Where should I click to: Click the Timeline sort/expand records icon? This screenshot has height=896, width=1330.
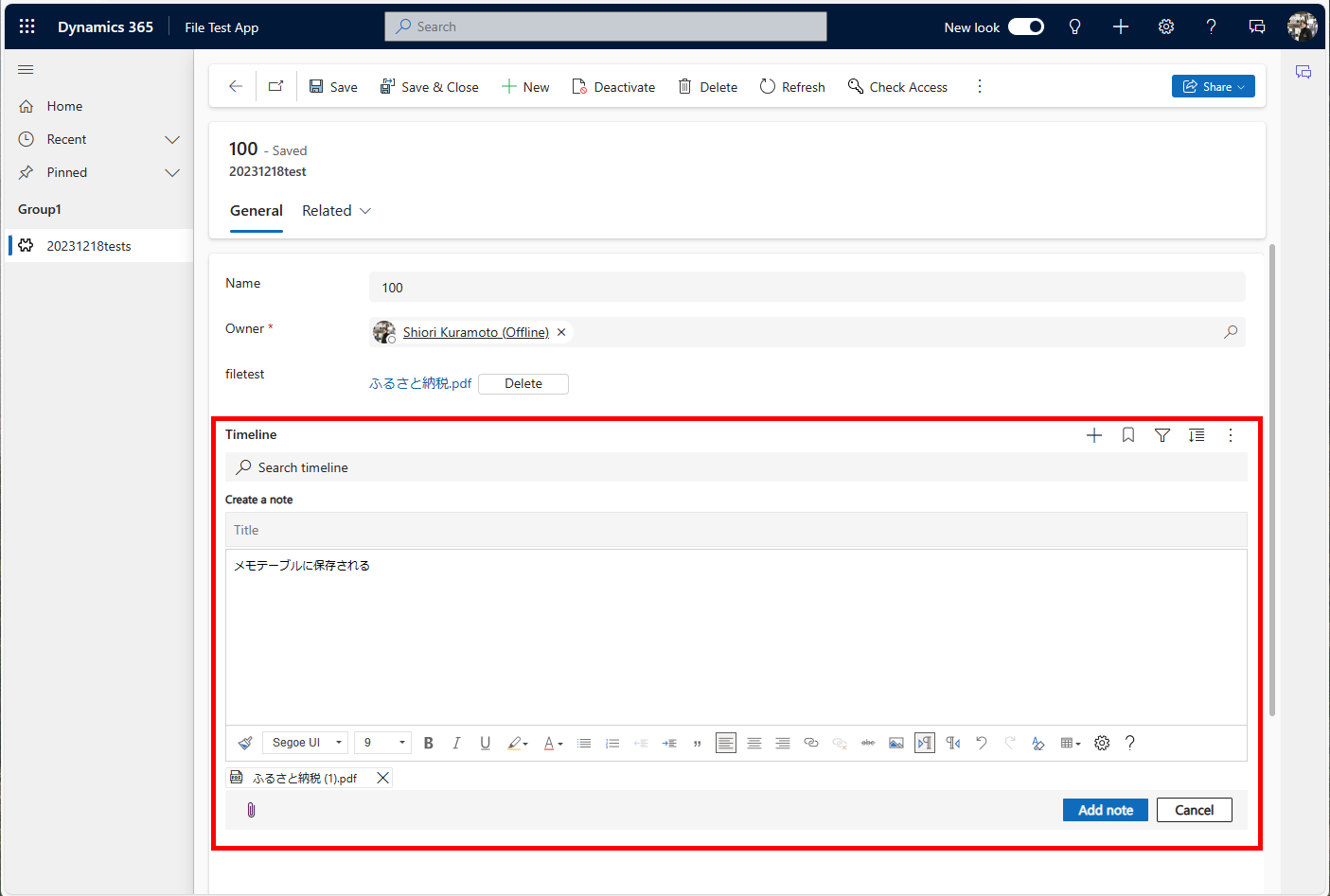1197,435
